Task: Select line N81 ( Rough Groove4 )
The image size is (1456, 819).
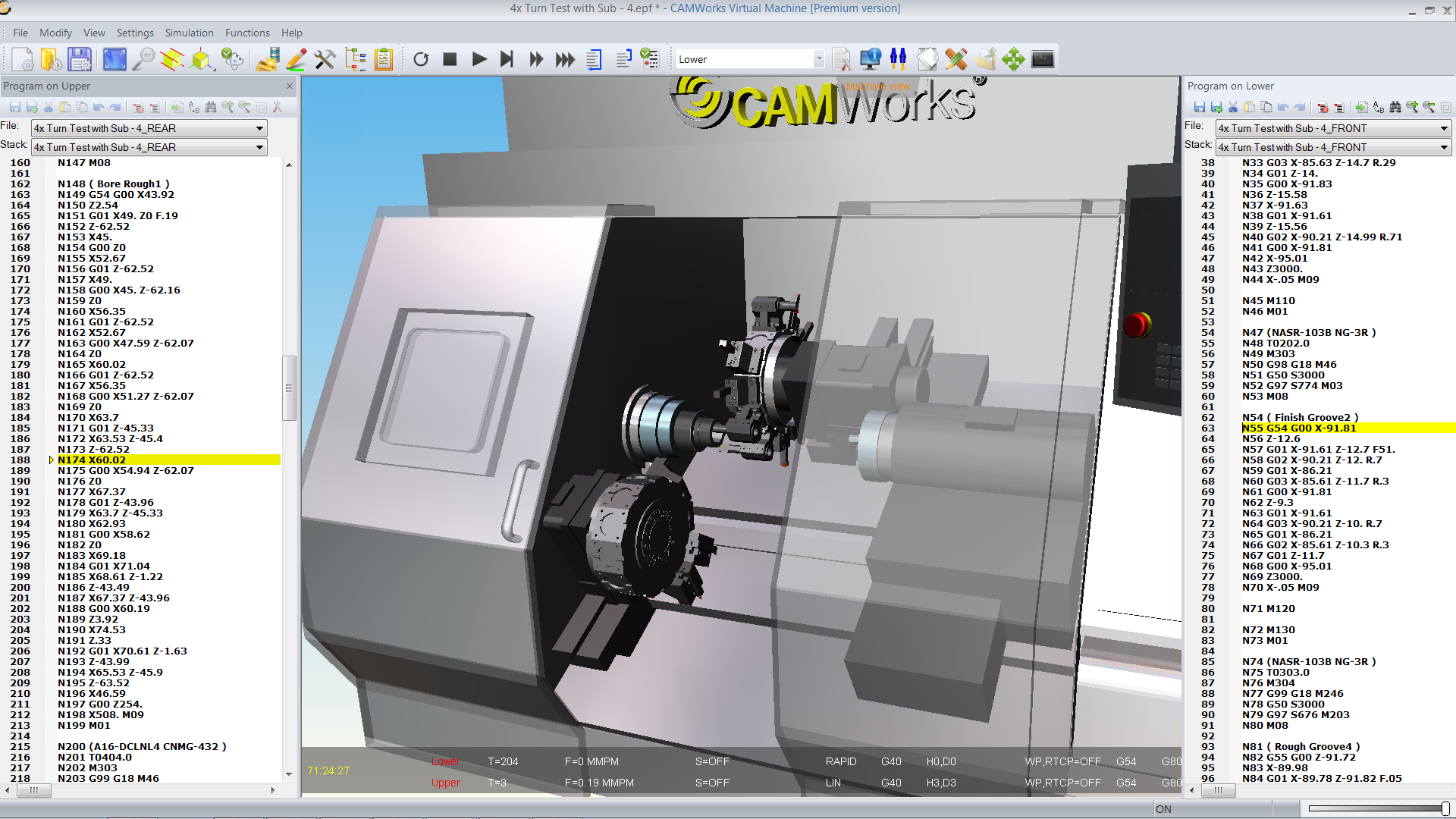Action: [x=1301, y=746]
